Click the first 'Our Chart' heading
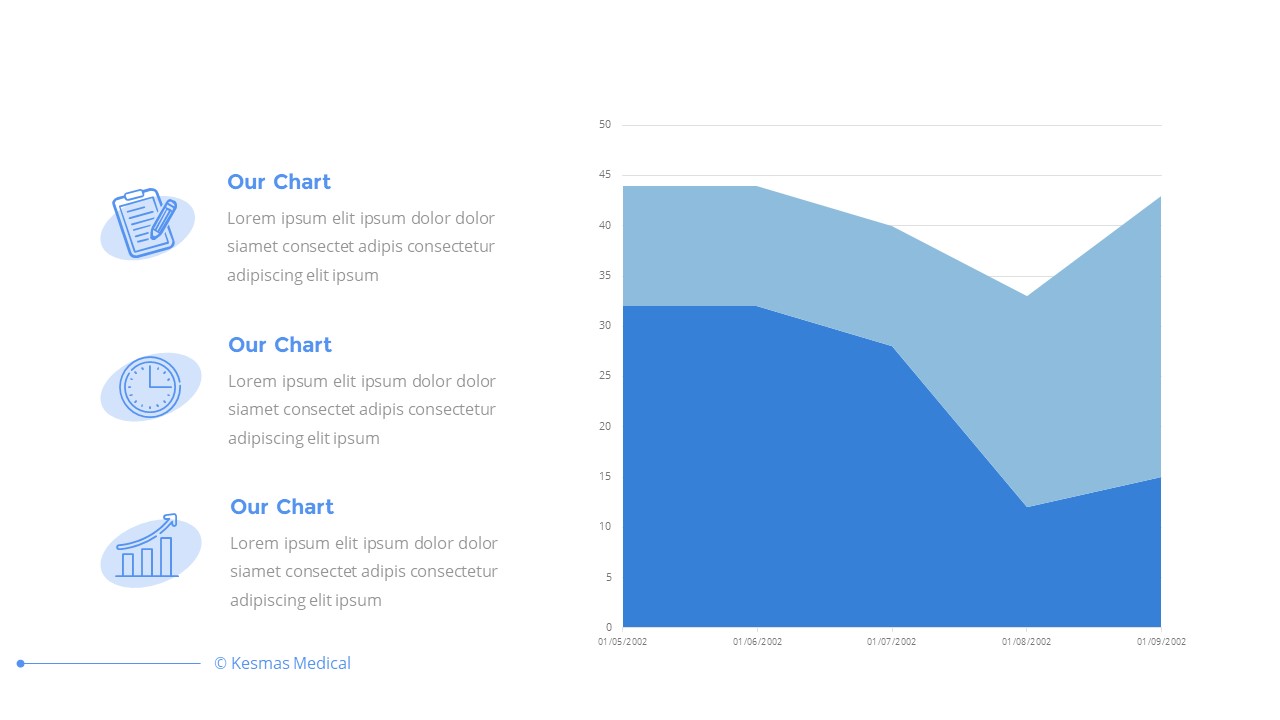The width and height of the screenshot is (1280, 720). click(x=278, y=182)
